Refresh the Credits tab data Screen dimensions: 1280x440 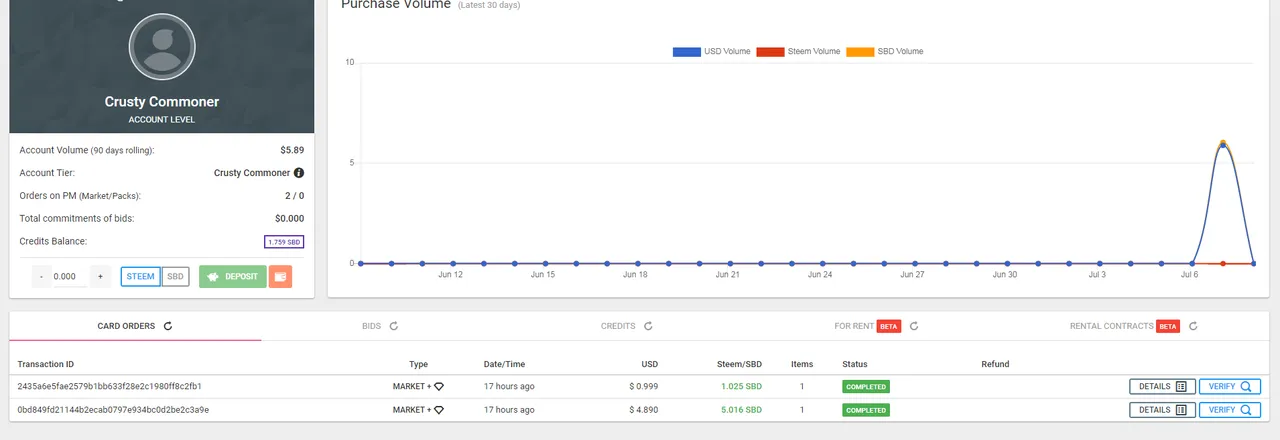(648, 326)
